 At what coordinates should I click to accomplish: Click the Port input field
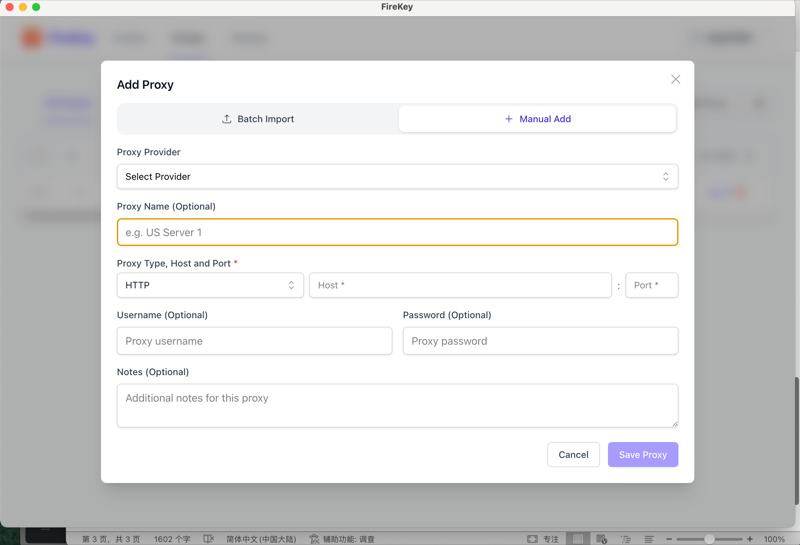tap(651, 285)
